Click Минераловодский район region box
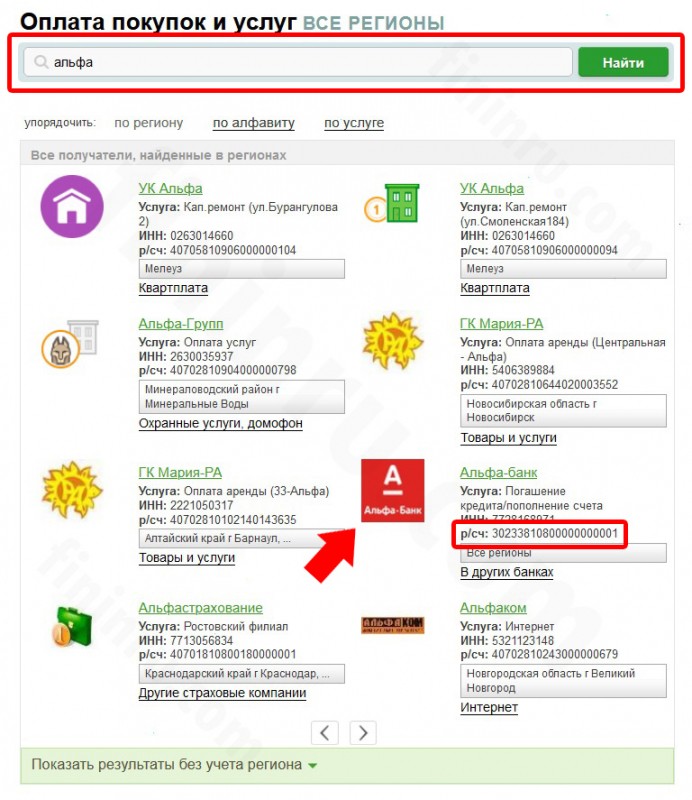692x800 pixels. 242,396
